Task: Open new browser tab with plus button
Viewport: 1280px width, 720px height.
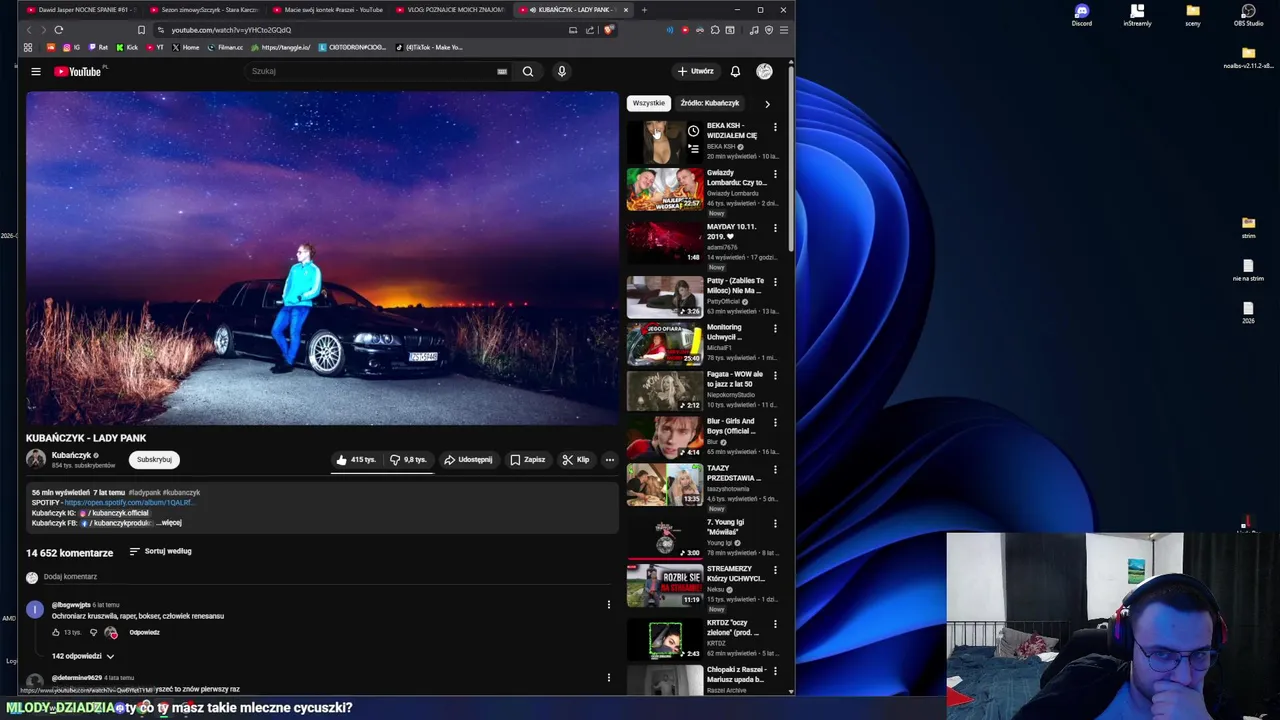Action: (644, 10)
